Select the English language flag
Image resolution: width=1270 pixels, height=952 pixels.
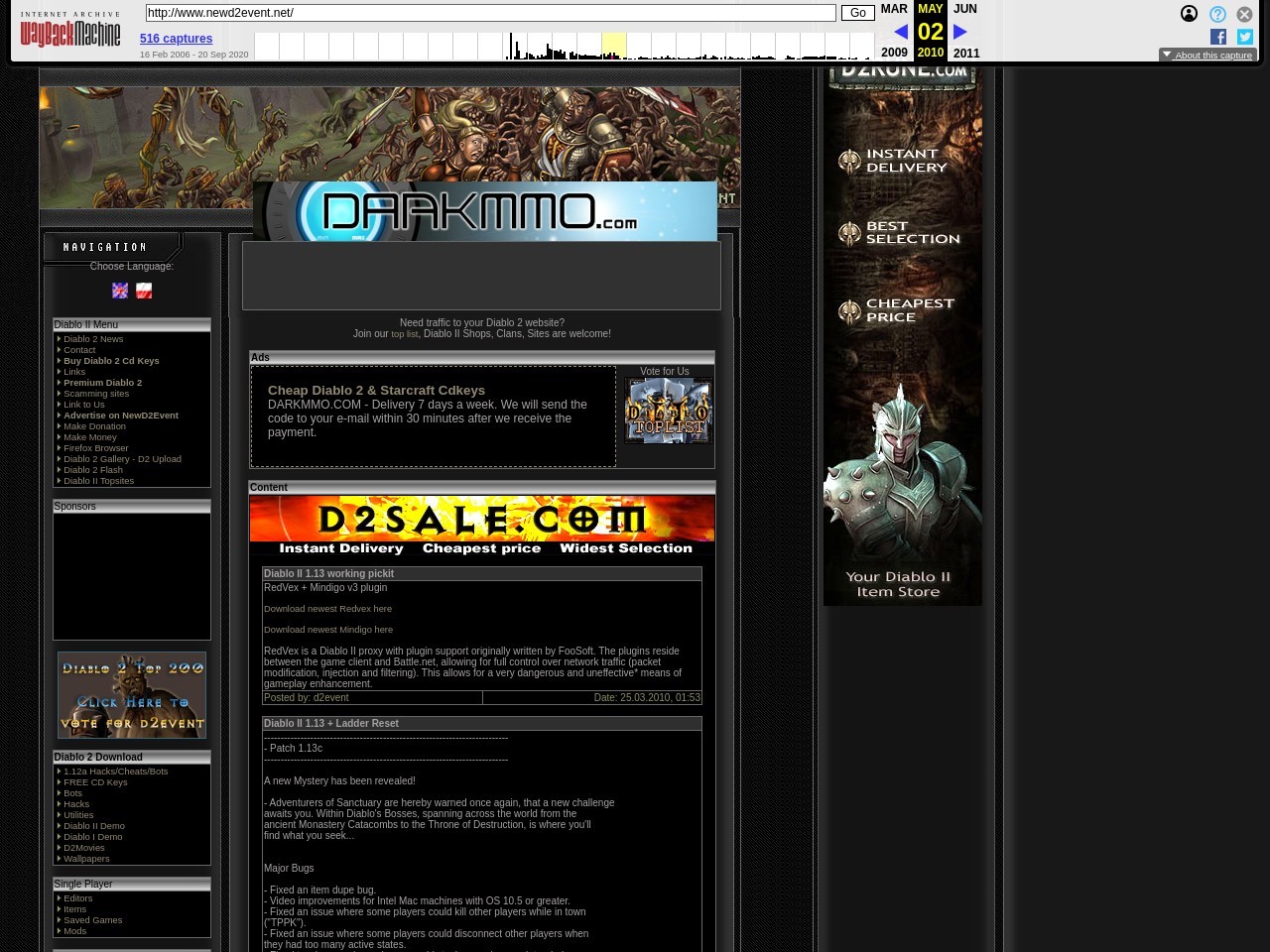[x=120, y=291]
